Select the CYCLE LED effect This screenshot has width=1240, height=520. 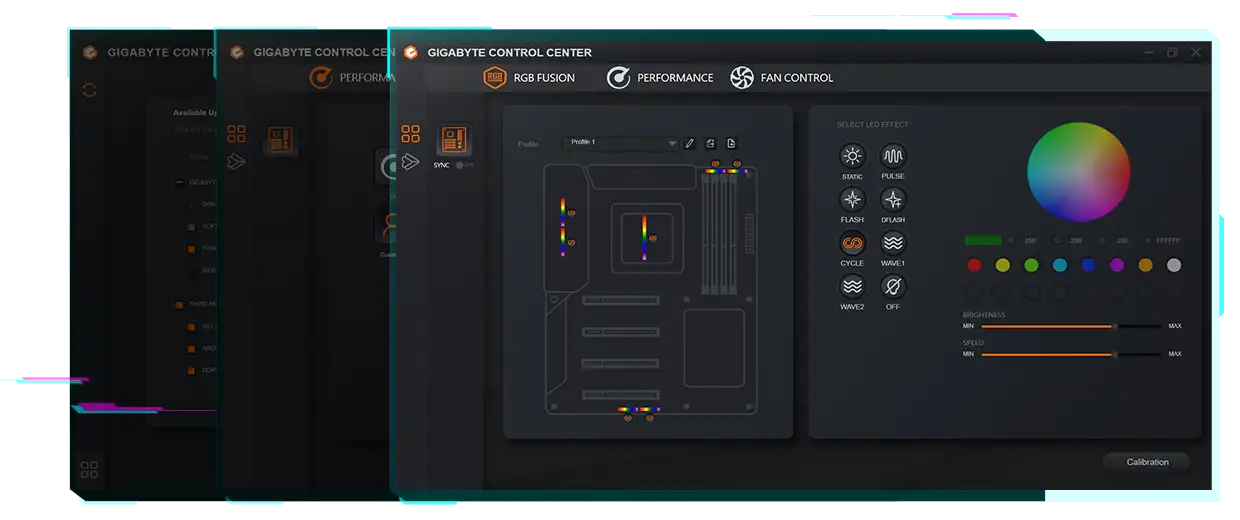852,243
